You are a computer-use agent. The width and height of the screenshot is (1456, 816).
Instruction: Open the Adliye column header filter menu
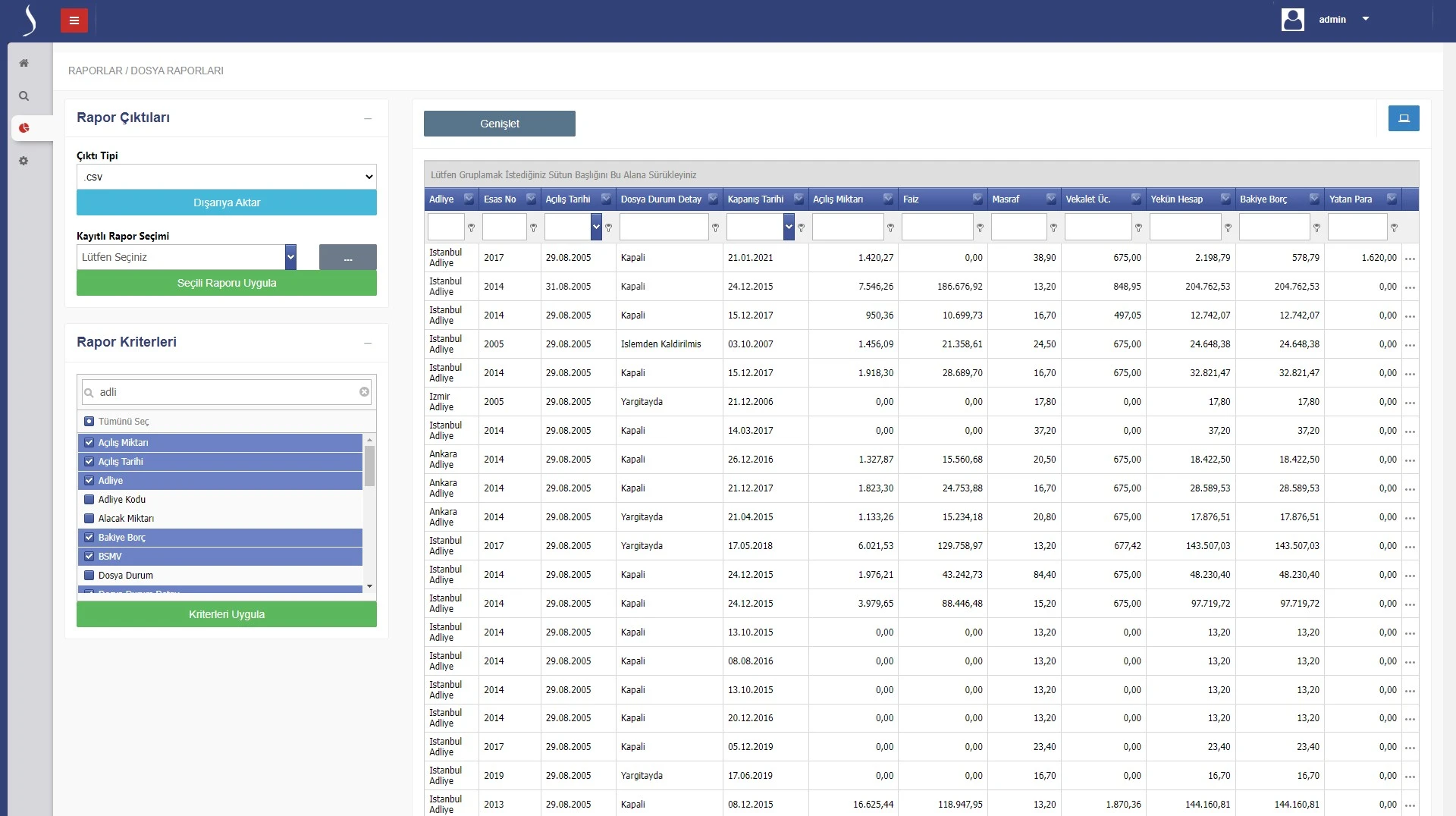point(469,199)
